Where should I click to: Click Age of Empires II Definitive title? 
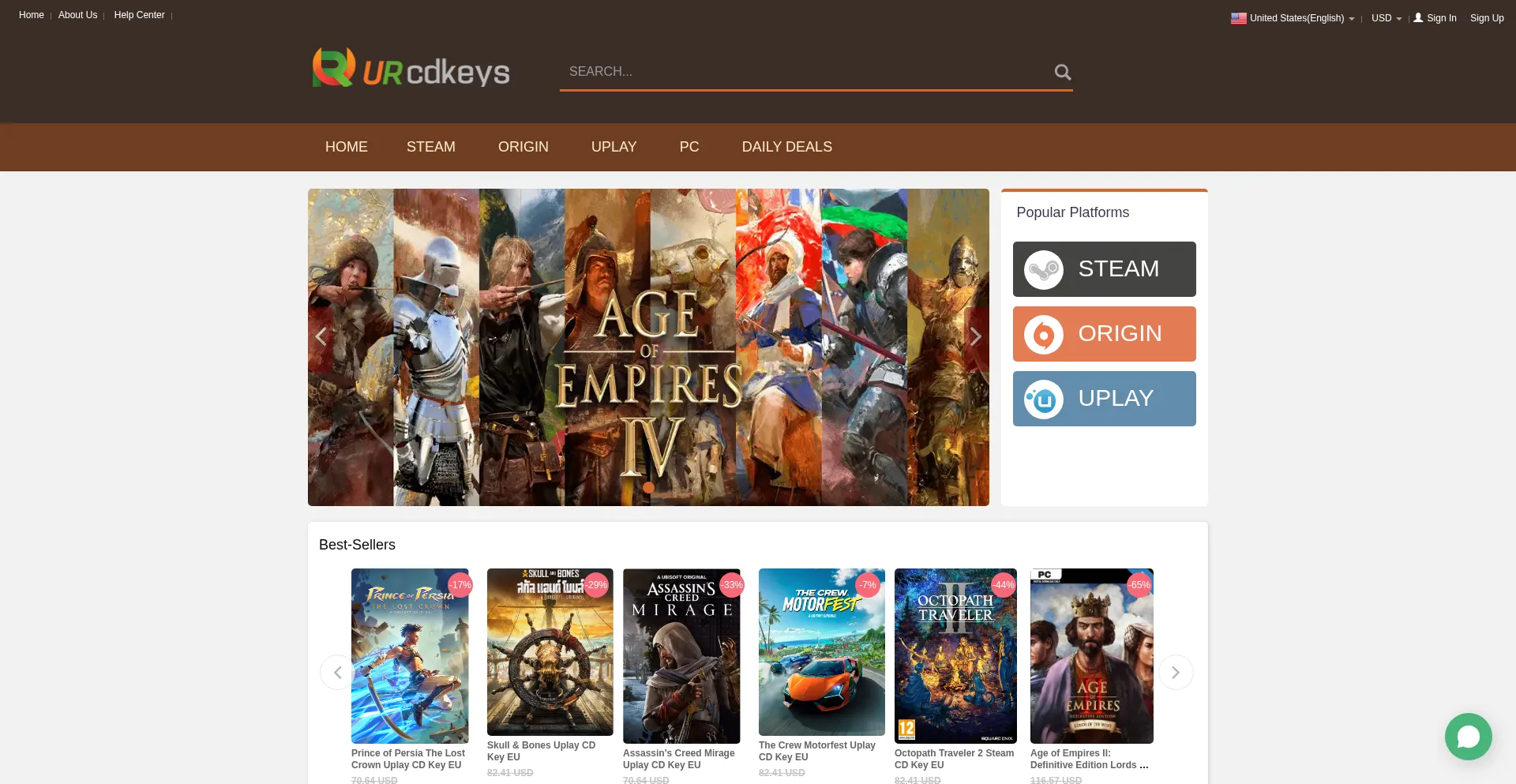1090,759
